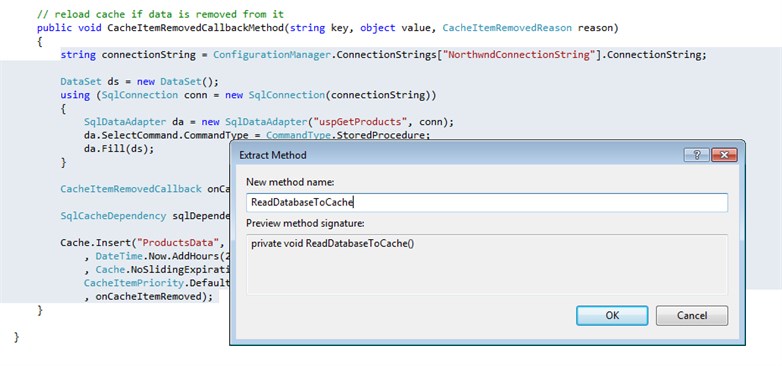Click ConfigurationManager in the code
782x366 pixels.
tap(272, 55)
